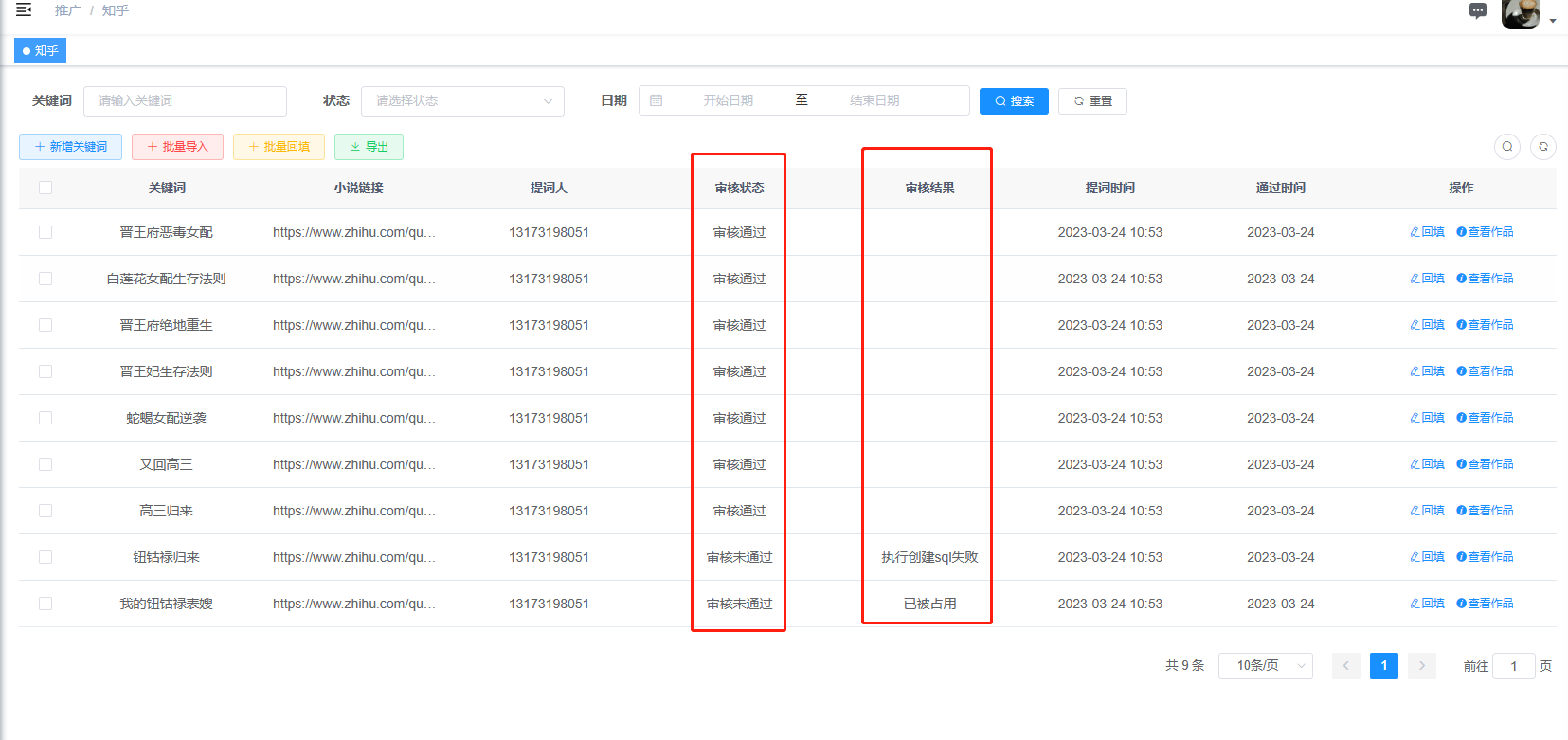Open the 10条/页 page size dropdown

pyautogui.click(x=1265, y=666)
